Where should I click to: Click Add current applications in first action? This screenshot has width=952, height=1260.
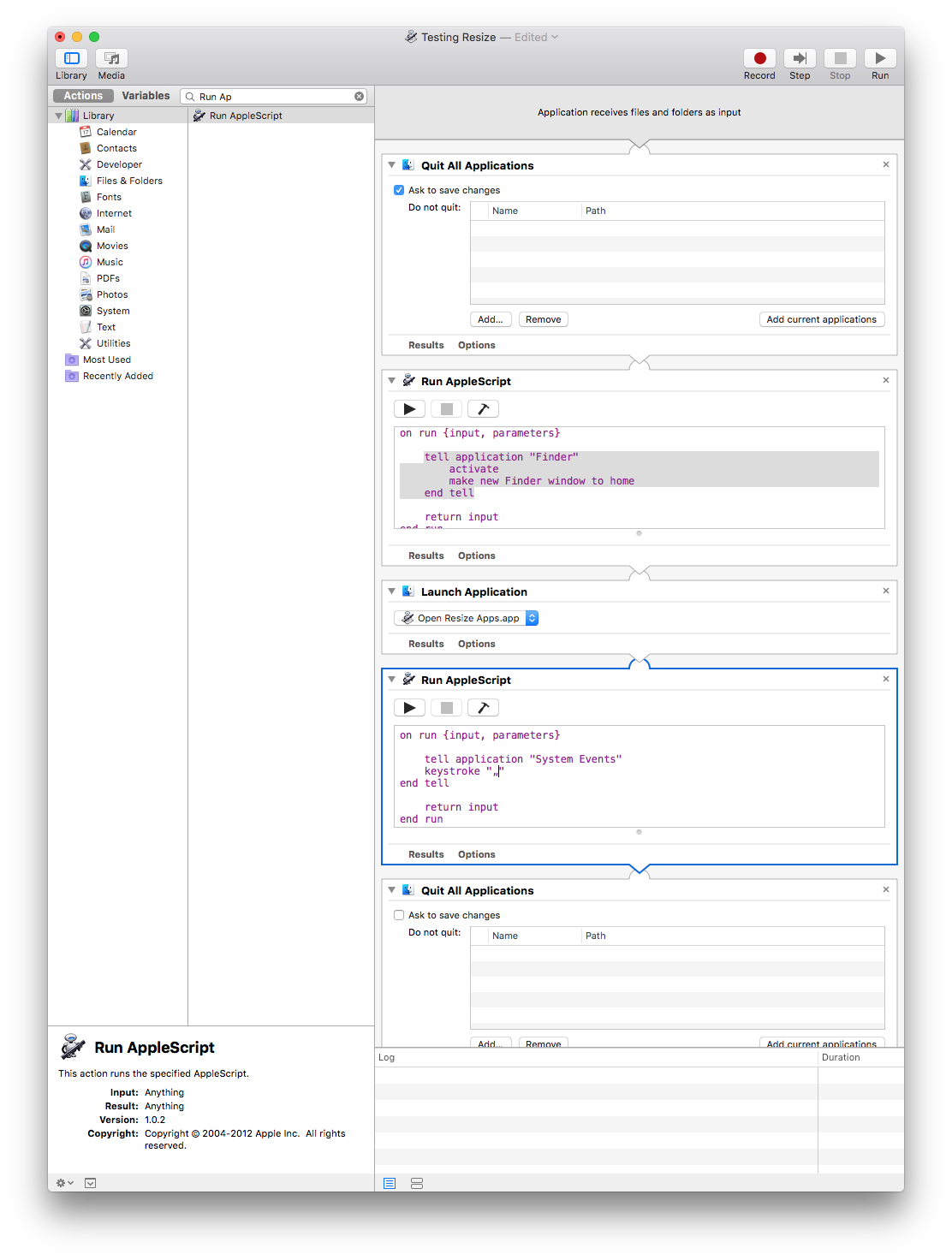click(822, 319)
